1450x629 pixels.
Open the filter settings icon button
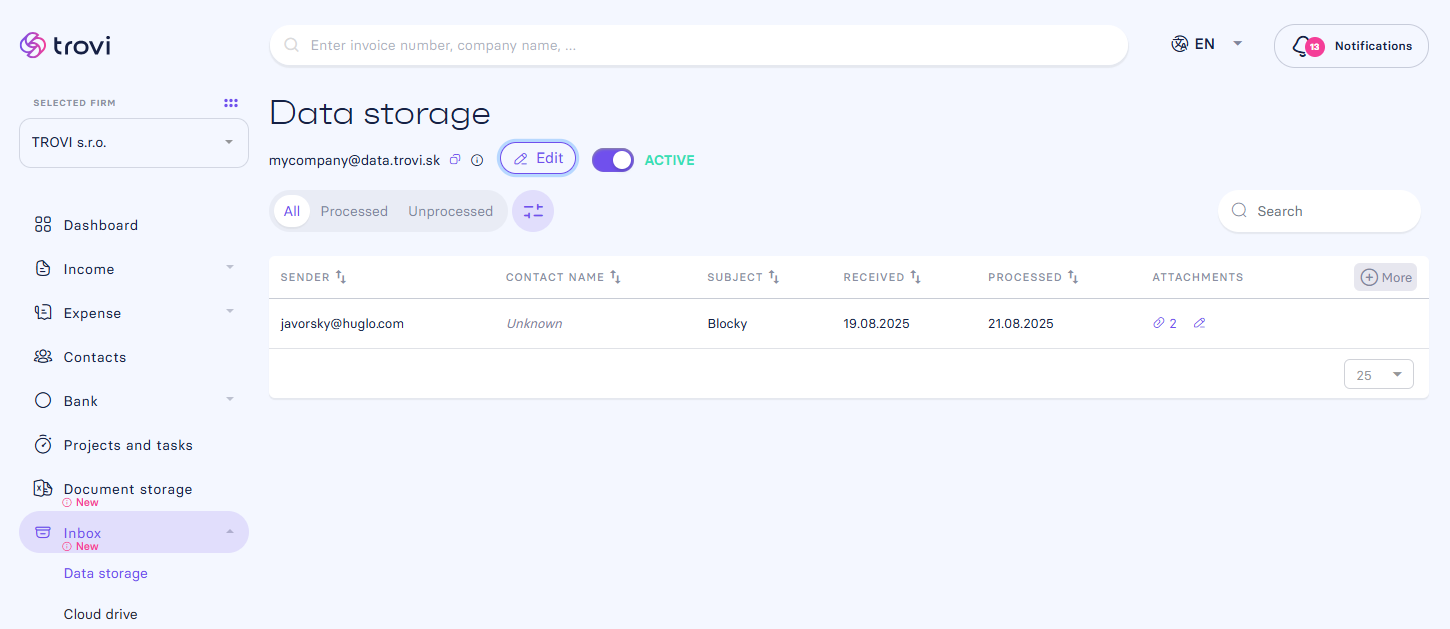[533, 211]
